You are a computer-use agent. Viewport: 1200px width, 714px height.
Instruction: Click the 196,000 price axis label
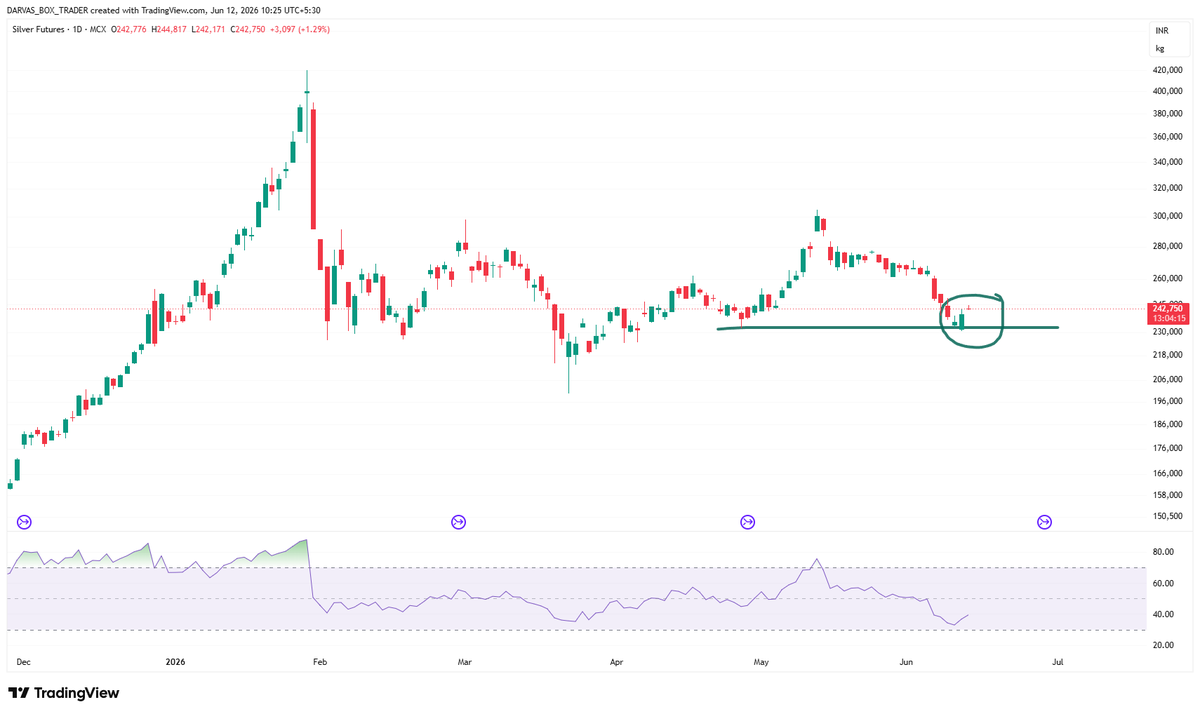[1169, 401]
